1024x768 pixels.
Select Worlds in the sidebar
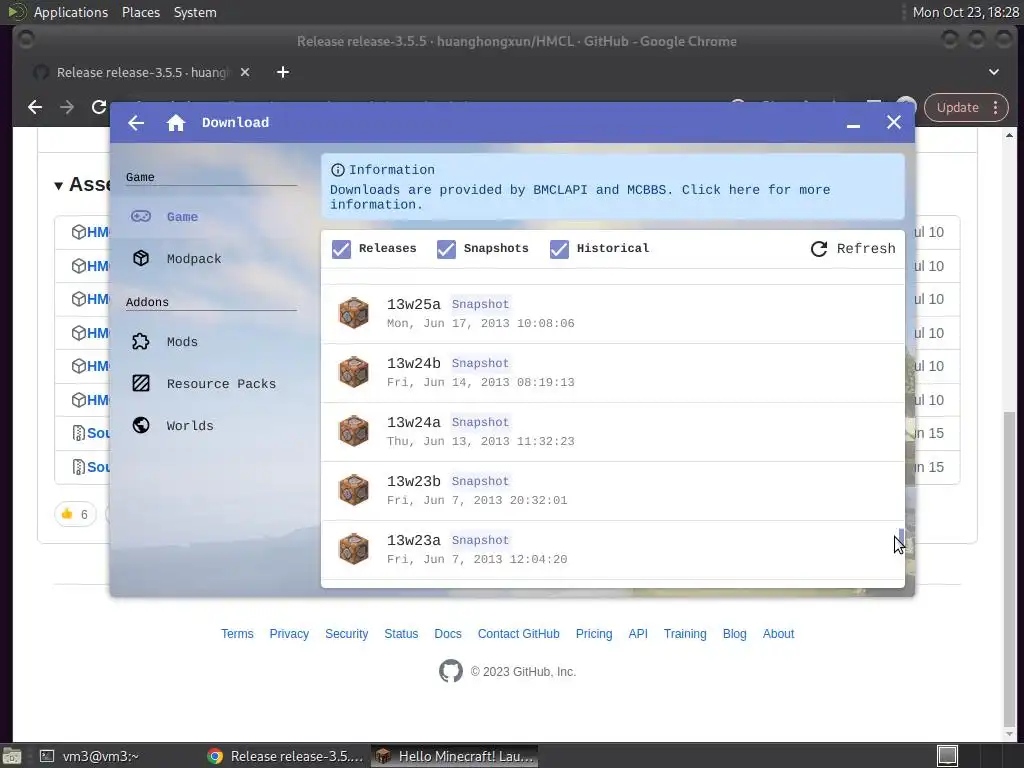[211, 425]
